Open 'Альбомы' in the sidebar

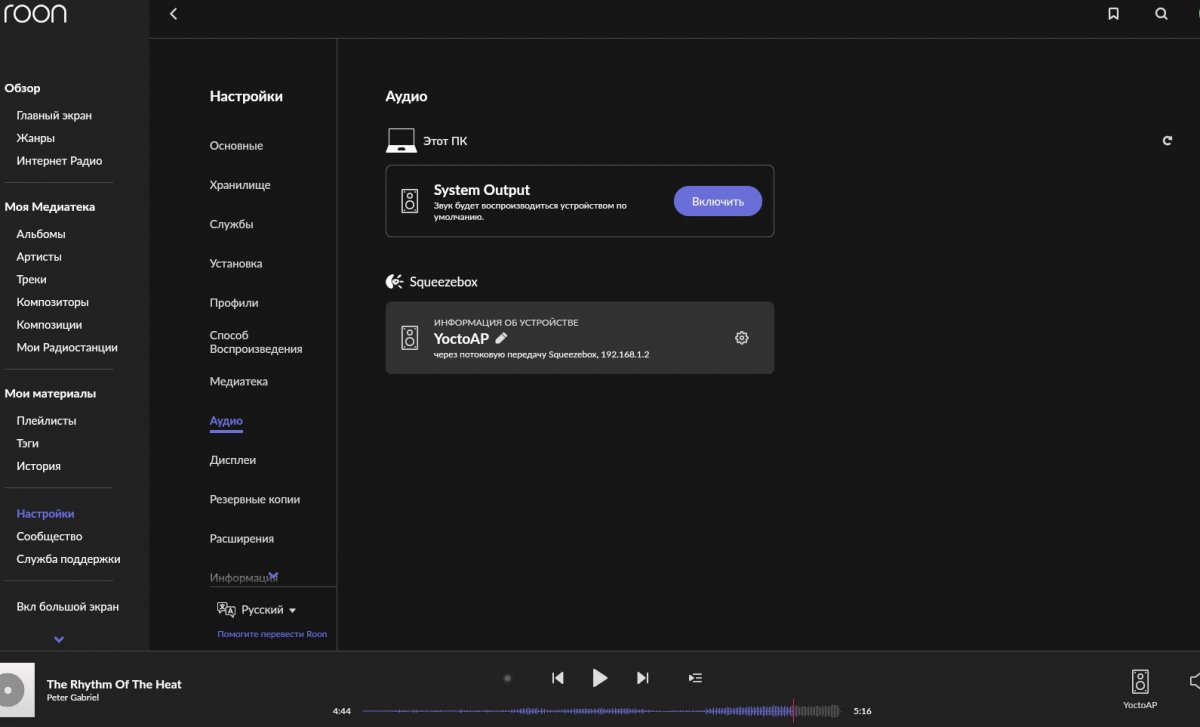click(41, 234)
